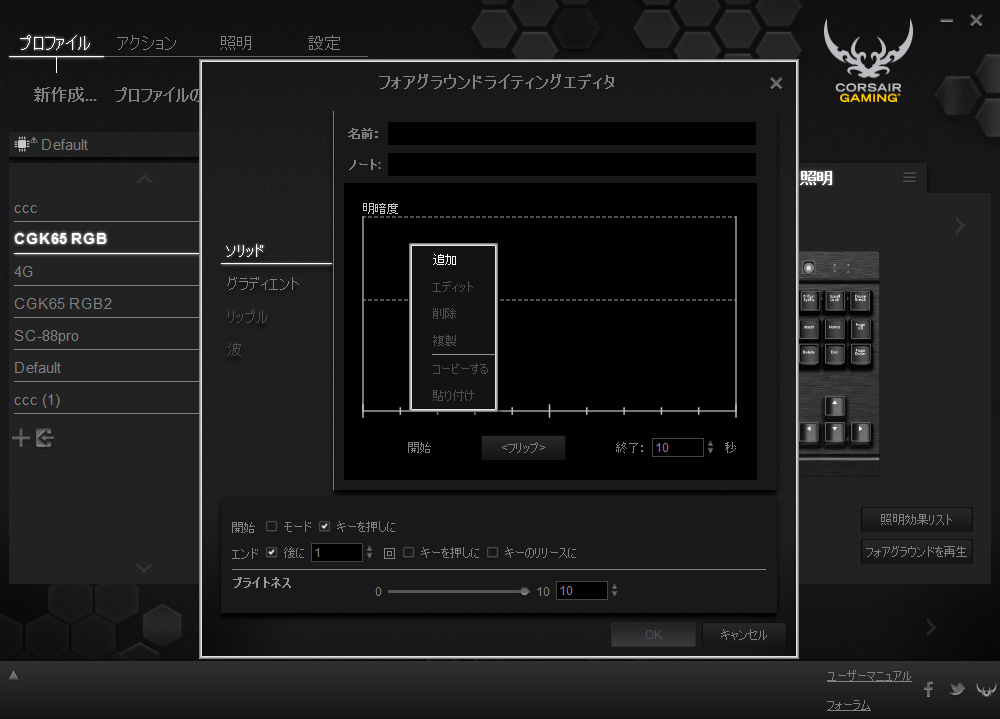Select the CGK65 RGB2 profile
The width and height of the screenshot is (1000, 719).
click(x=106, y=304)
